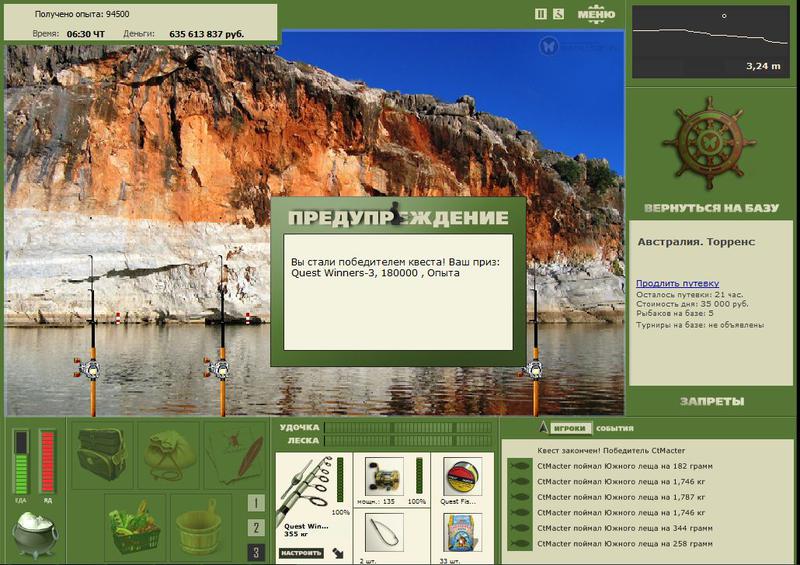800x565 pixels.
Task: Open the wooden bucket icon
Action: 200,527
